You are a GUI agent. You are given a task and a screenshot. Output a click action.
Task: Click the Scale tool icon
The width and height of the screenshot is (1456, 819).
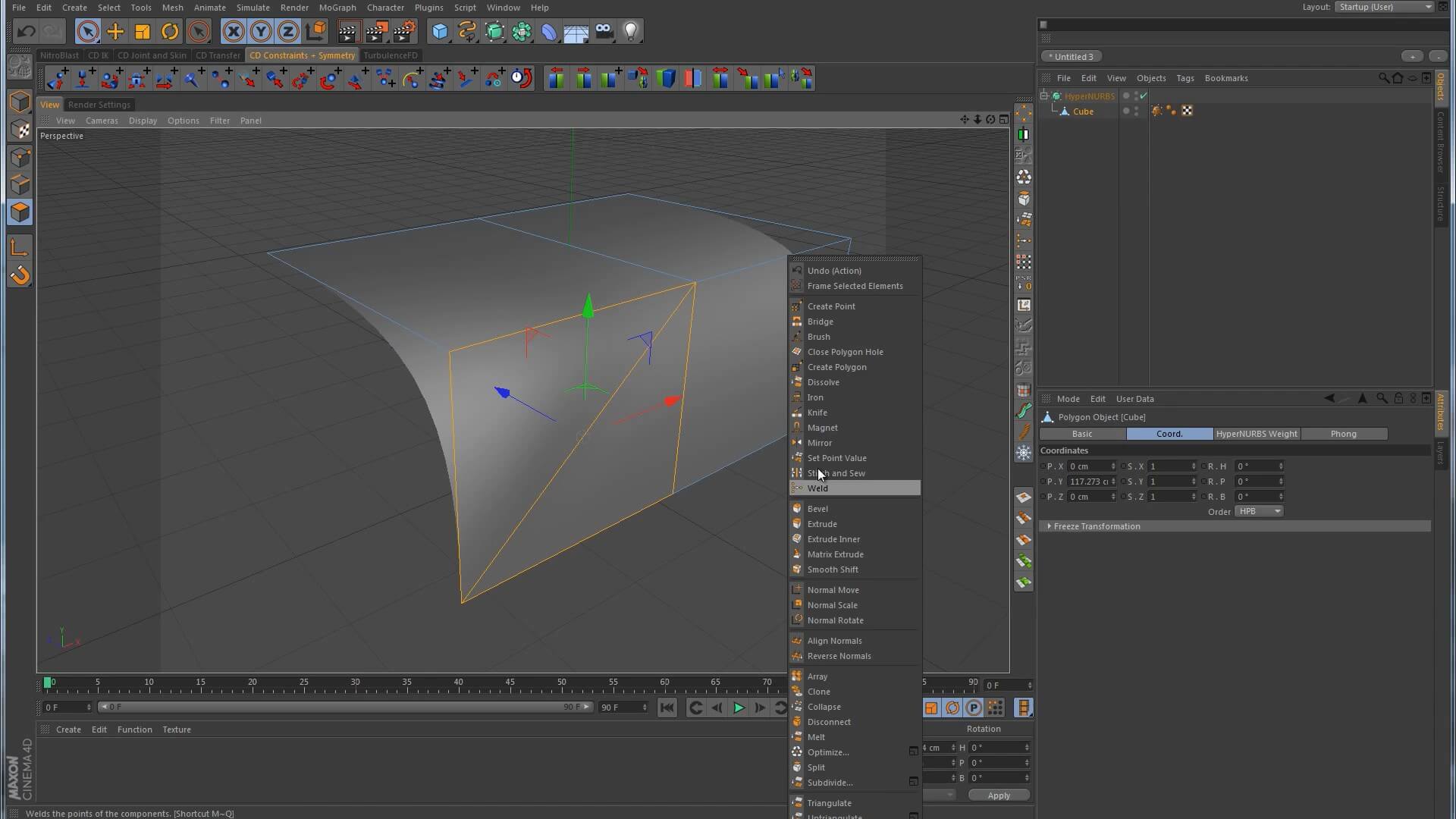point(143,31)
